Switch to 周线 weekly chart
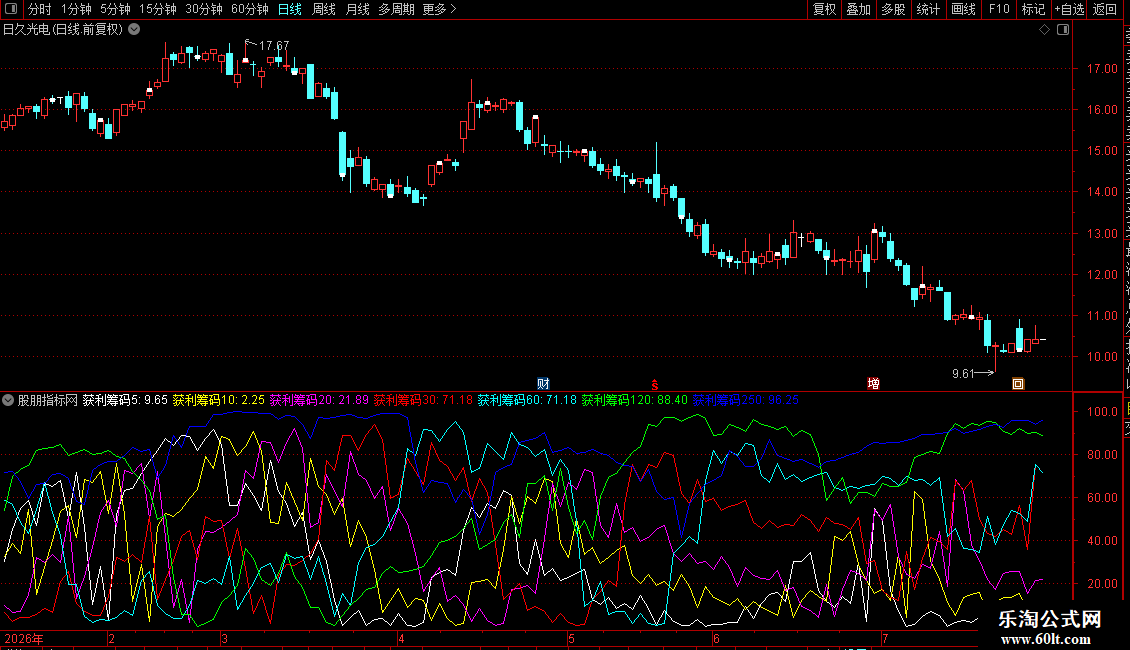This screenshot has width=1130, height=650. pyautogui.click(x=324, y=9)
